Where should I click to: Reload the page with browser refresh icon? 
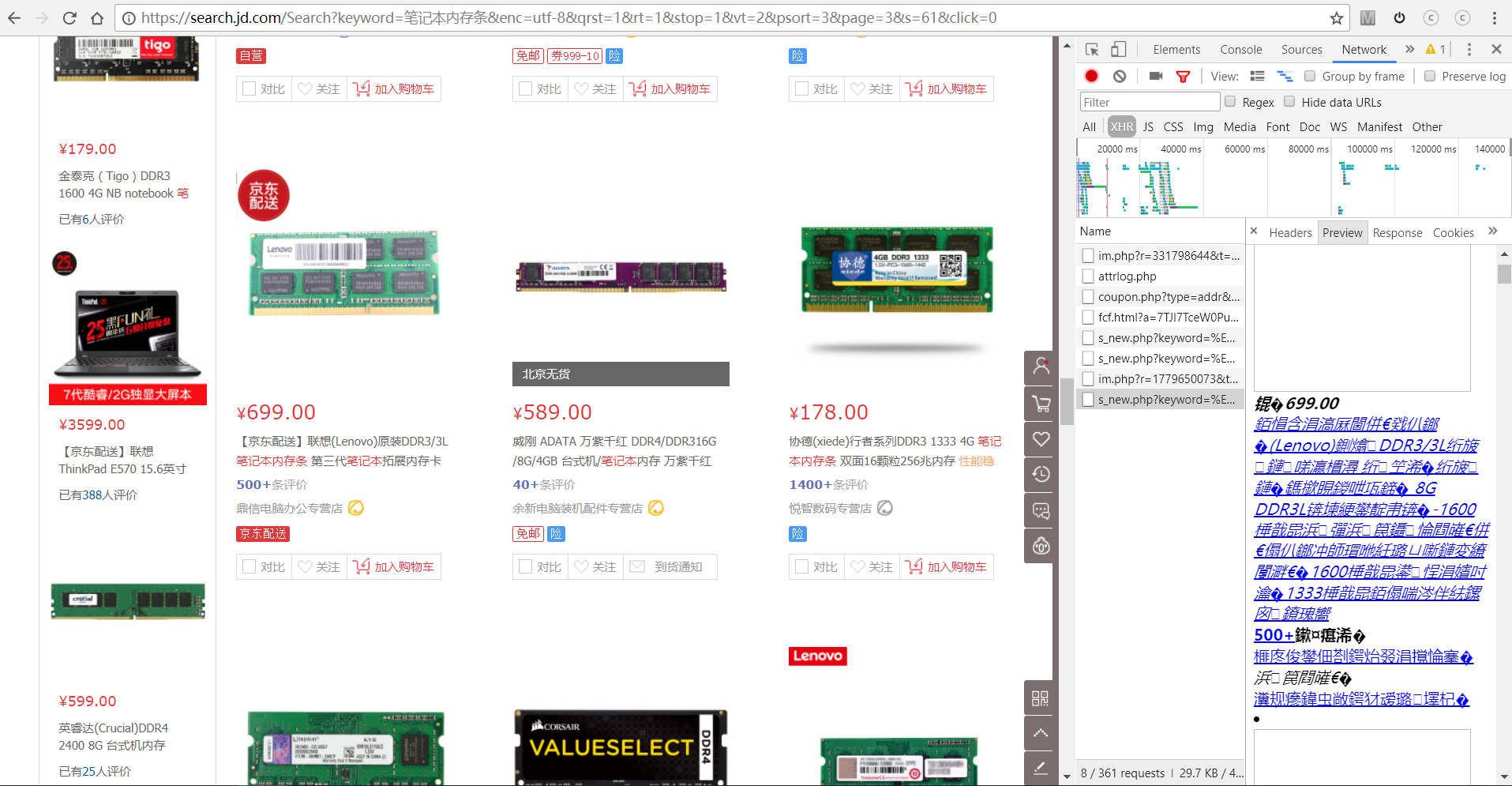[69, 17]
